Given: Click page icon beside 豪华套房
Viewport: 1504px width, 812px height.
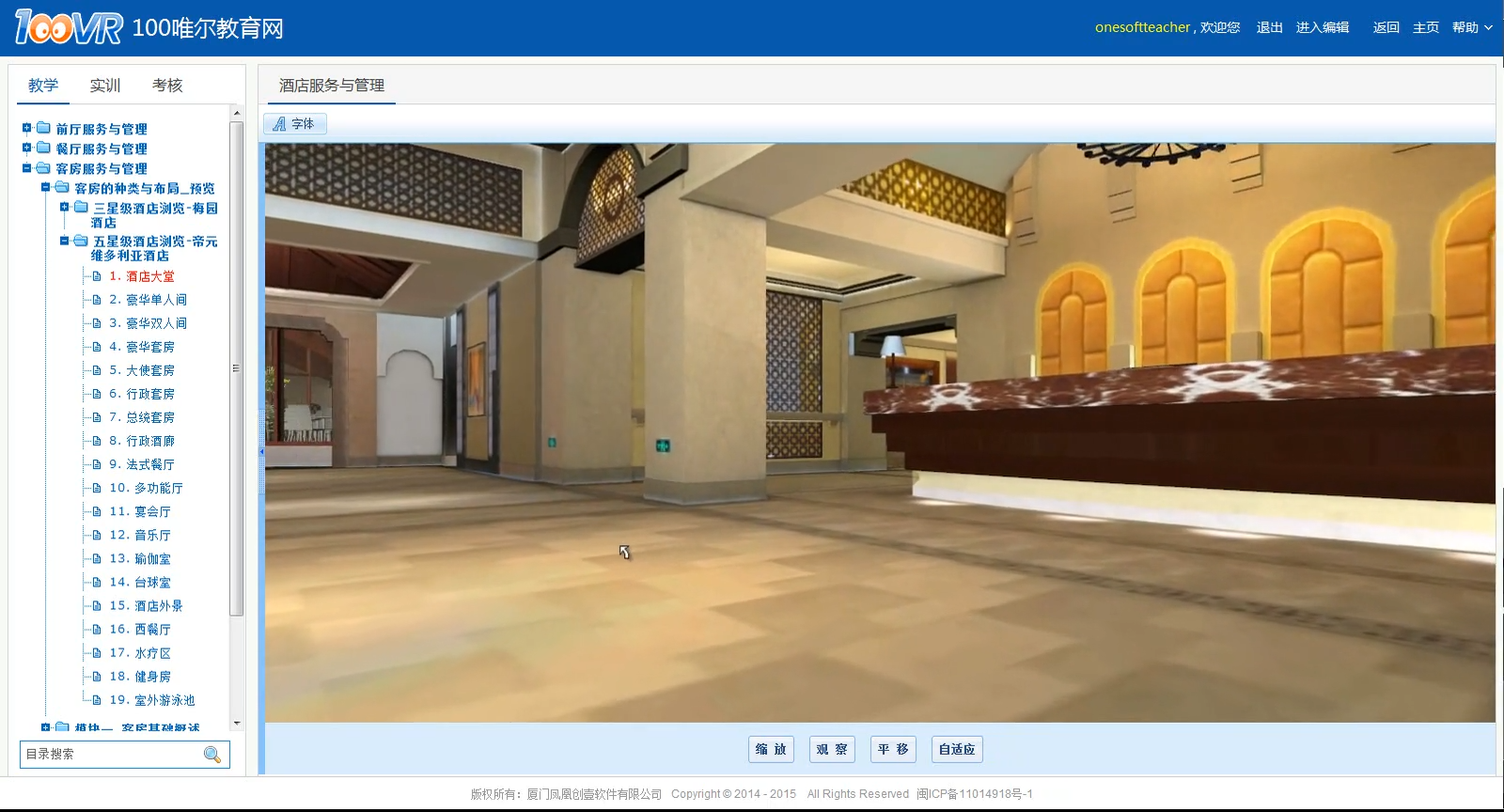Looking at the screenshot, I should pyautogui.click(x=97, y=347).
